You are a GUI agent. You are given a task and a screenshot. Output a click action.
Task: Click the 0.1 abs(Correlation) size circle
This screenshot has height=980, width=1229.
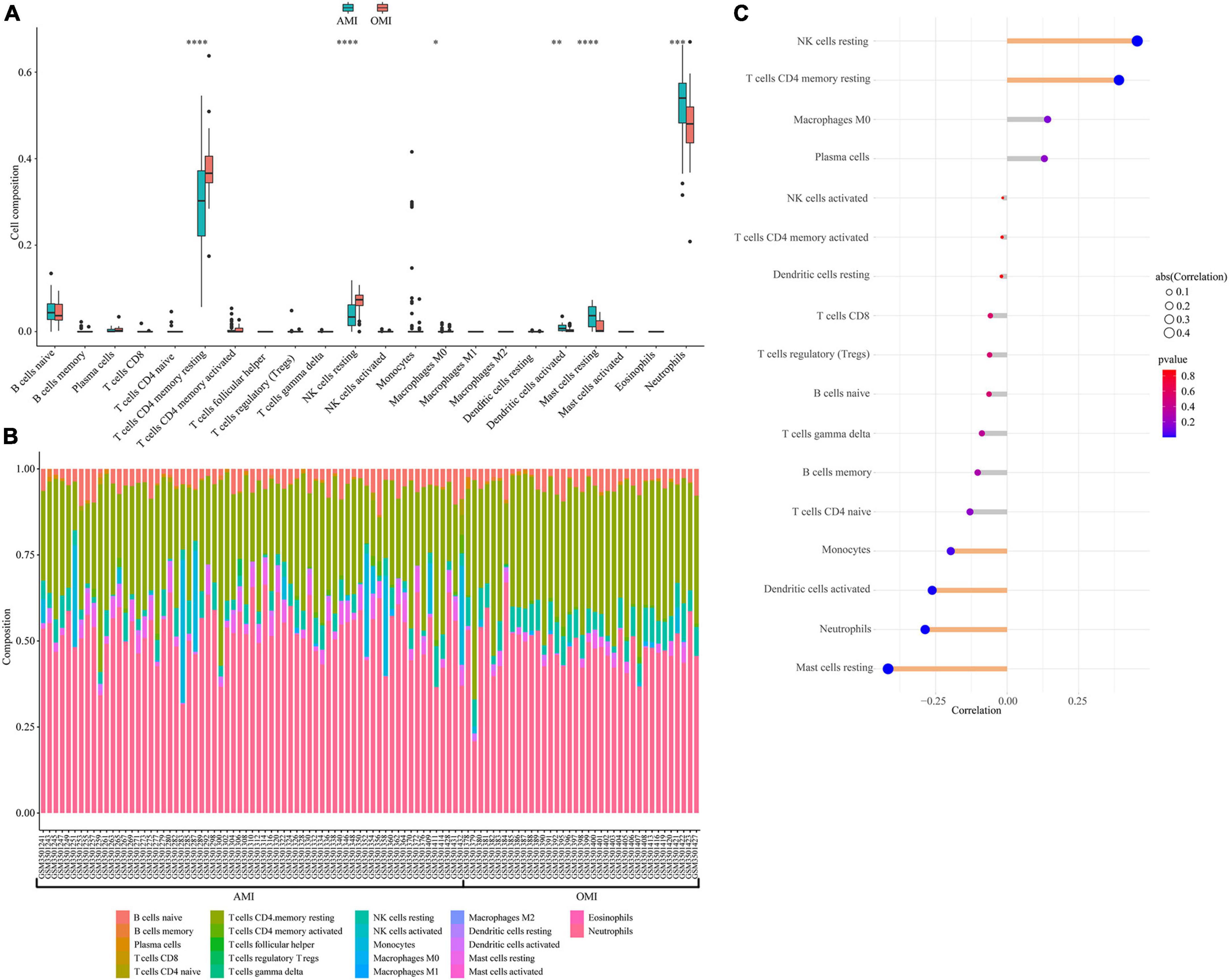tap(1169, 292)
